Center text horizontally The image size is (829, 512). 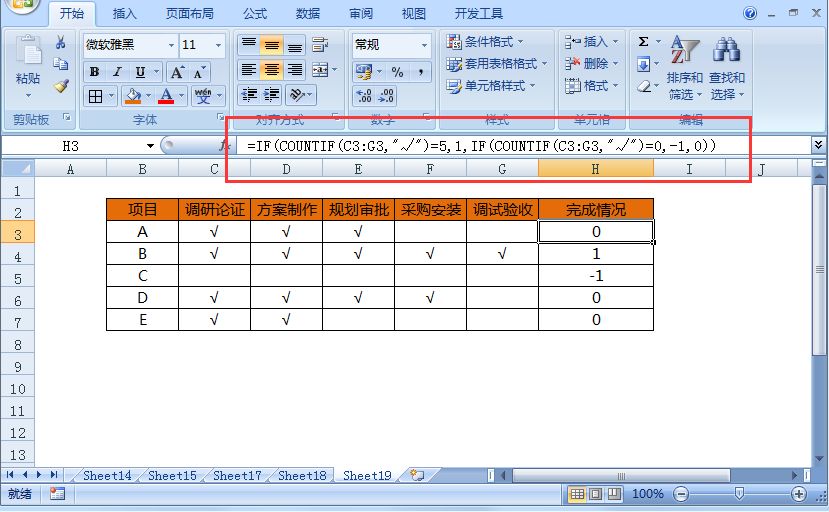272,69
